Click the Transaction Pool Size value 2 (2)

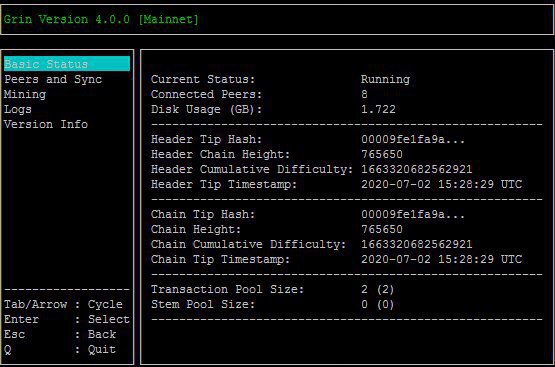coord(378,289)
